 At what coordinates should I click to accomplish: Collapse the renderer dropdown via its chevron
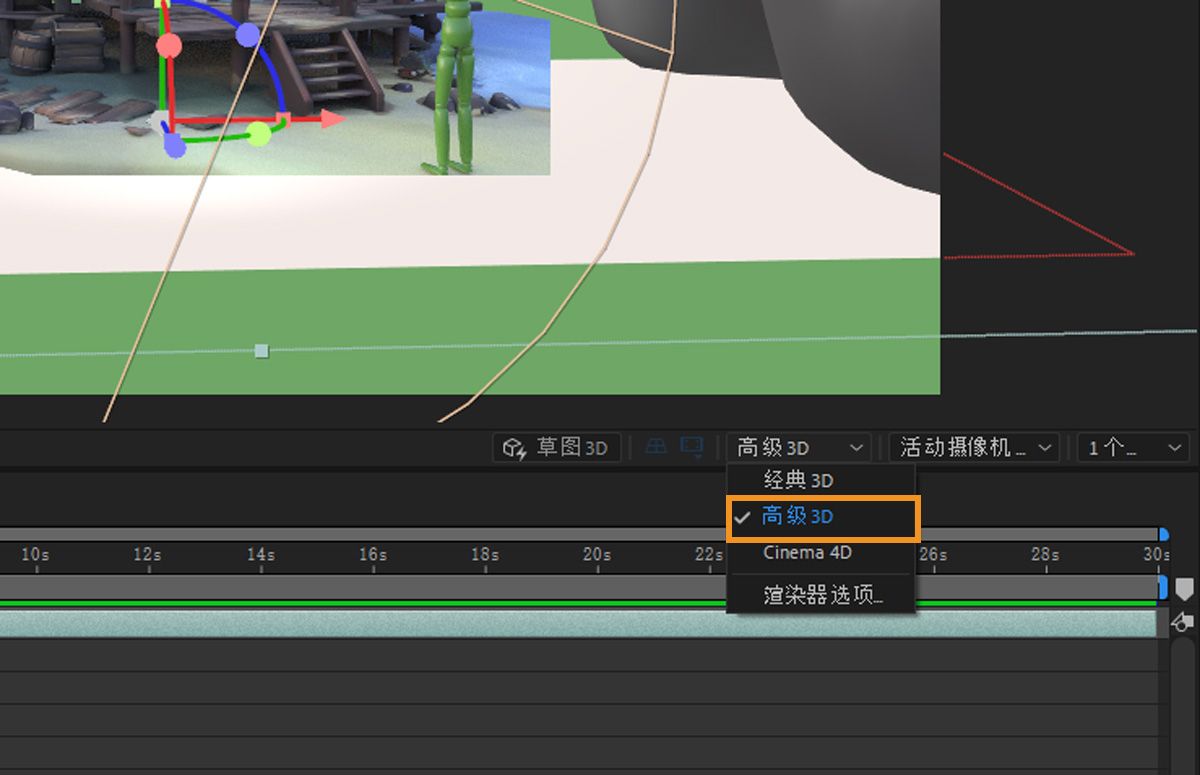tap(855, 447)
